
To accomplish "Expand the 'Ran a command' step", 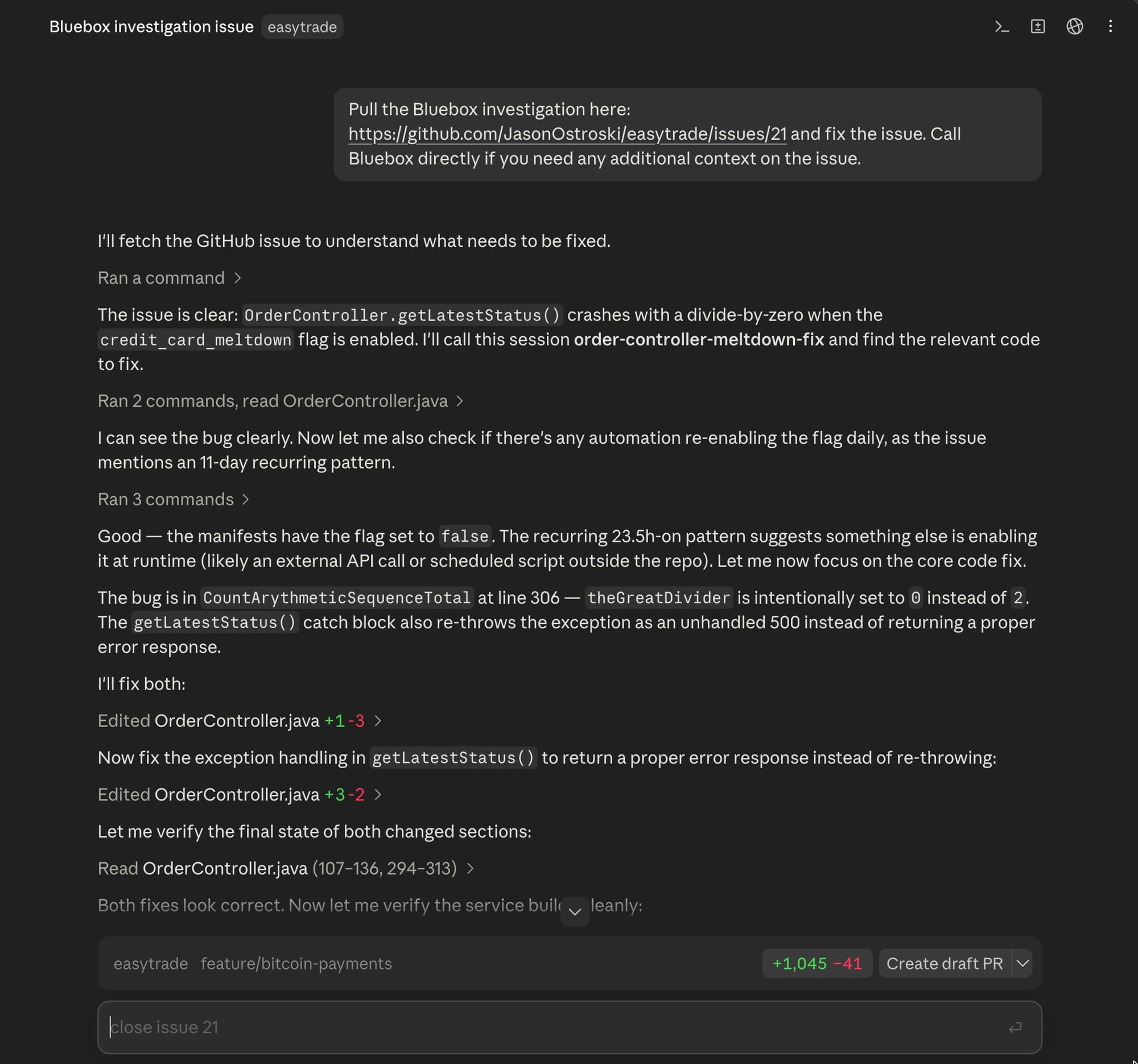I will (x=170, y=278).
